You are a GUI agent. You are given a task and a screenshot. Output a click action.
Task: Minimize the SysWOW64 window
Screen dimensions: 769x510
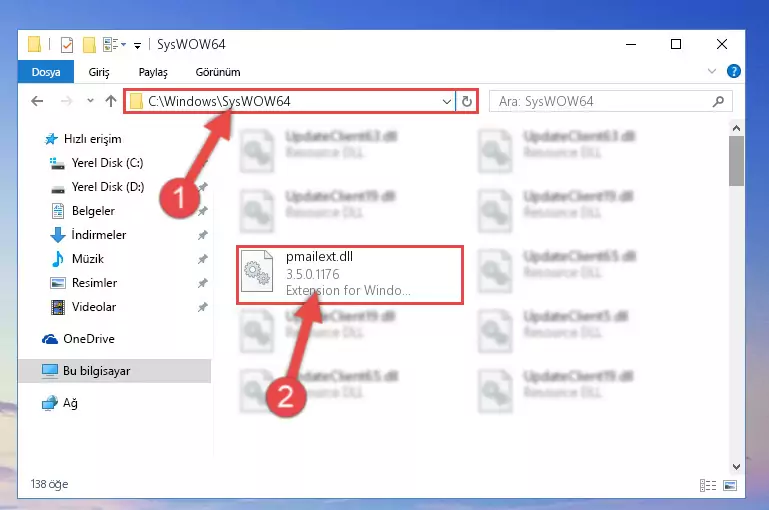pyautogui.click(x=631, y=45)
